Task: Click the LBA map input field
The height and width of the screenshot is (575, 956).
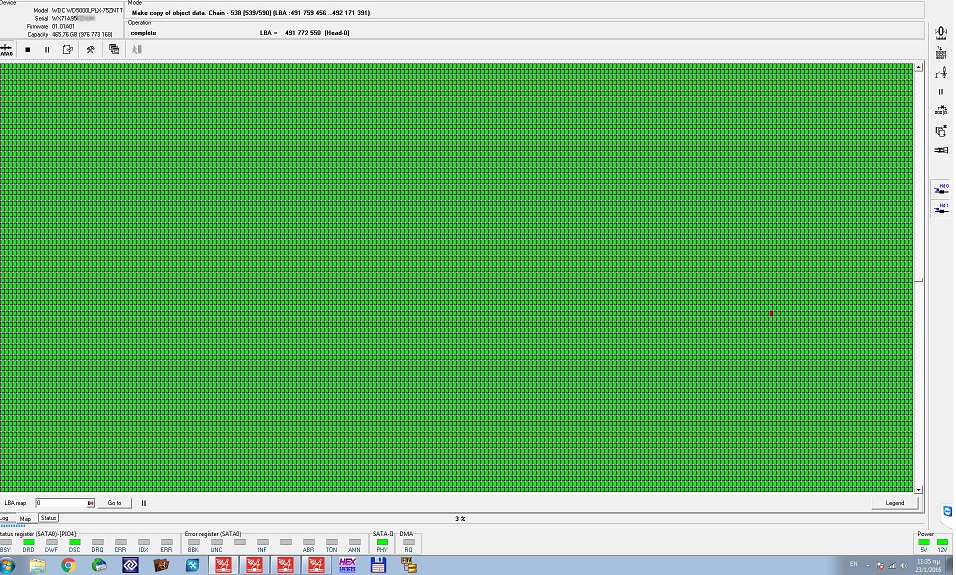Action: click(x=60, y=503)
